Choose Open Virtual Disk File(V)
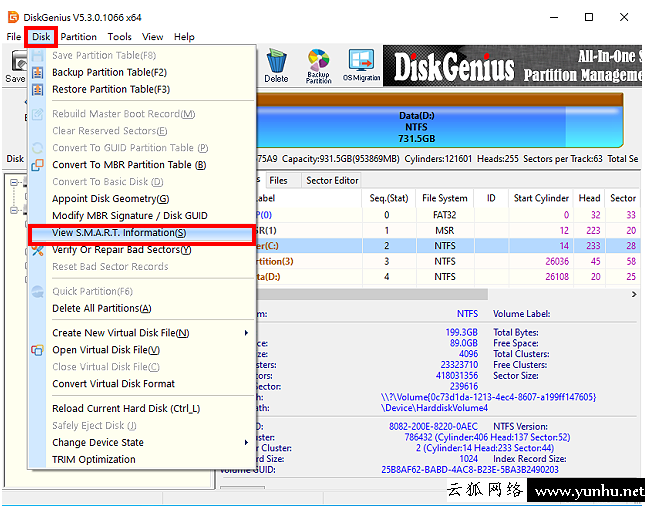This screenshot has height=513, width=648. (106, 350)
